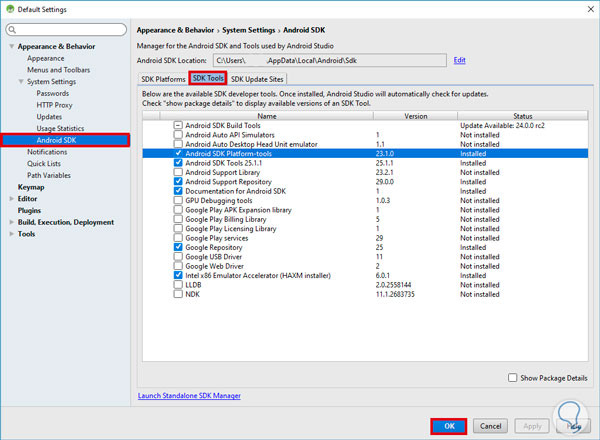The image size is (600, 440).
Task: Check Google USB Driver box
Action: (178, 256)
